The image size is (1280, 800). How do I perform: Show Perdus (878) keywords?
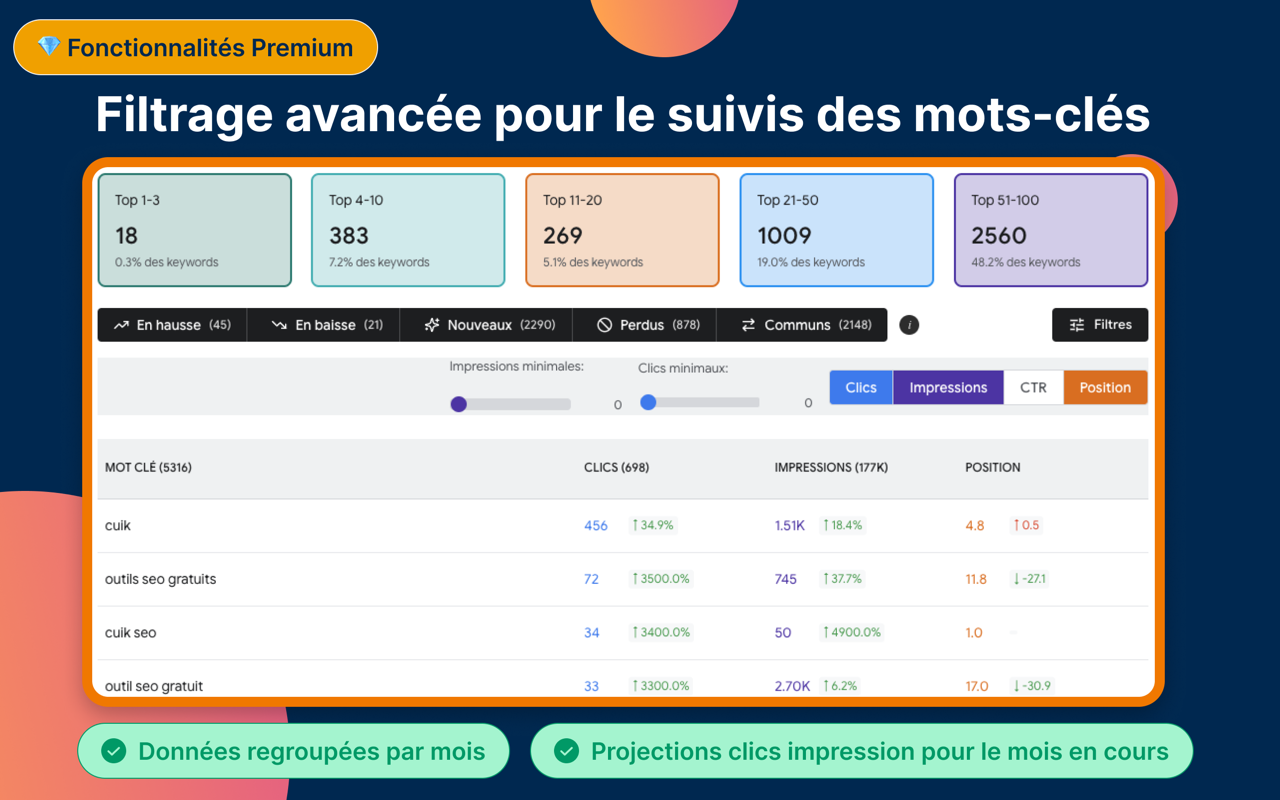pyautogui.click(x=645, y=325)
